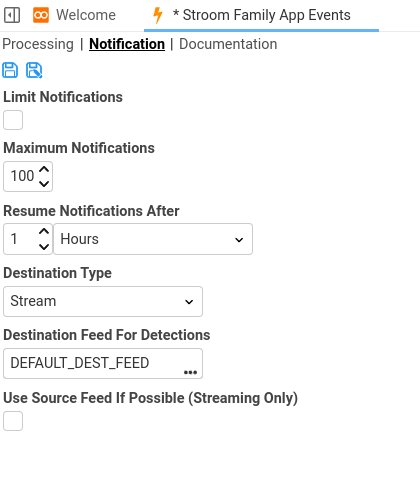
Task: Enable the Limit Notifications checkbox
Action: [x=13, y=120]
